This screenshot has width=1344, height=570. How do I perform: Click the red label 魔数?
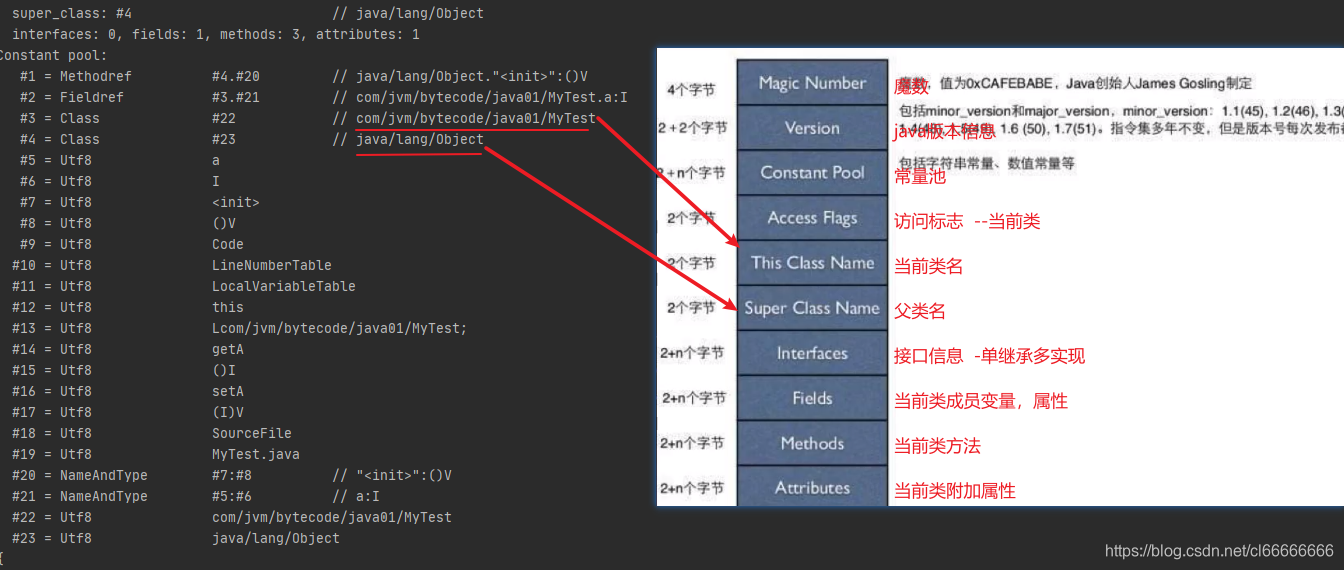[x=911, y=87]
